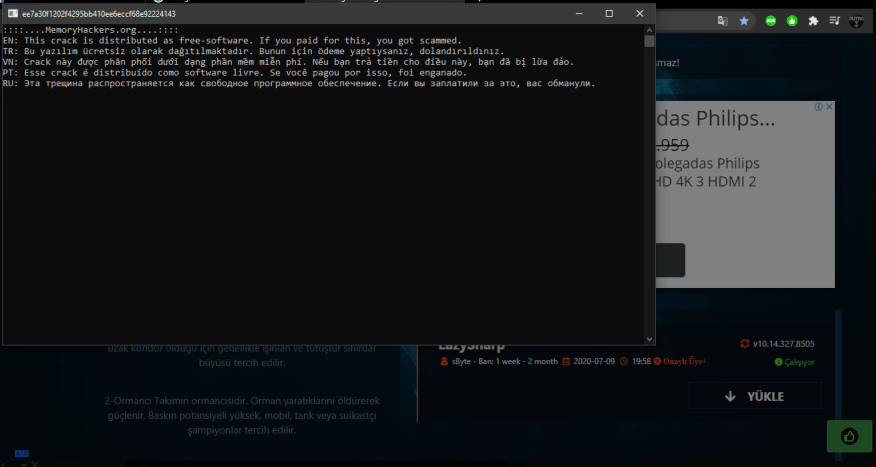
Task: Minimize the console window
Action: 579,13
